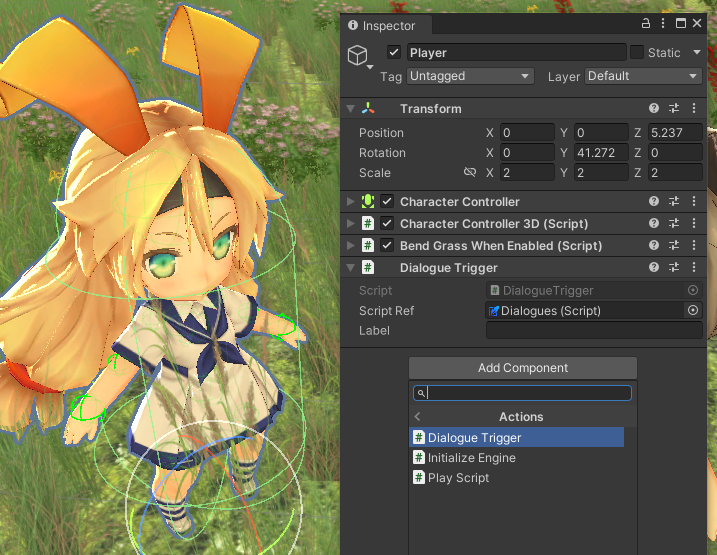
Task: Open Bend Grass When Enabled presets
Action: (x=674, y=245)
